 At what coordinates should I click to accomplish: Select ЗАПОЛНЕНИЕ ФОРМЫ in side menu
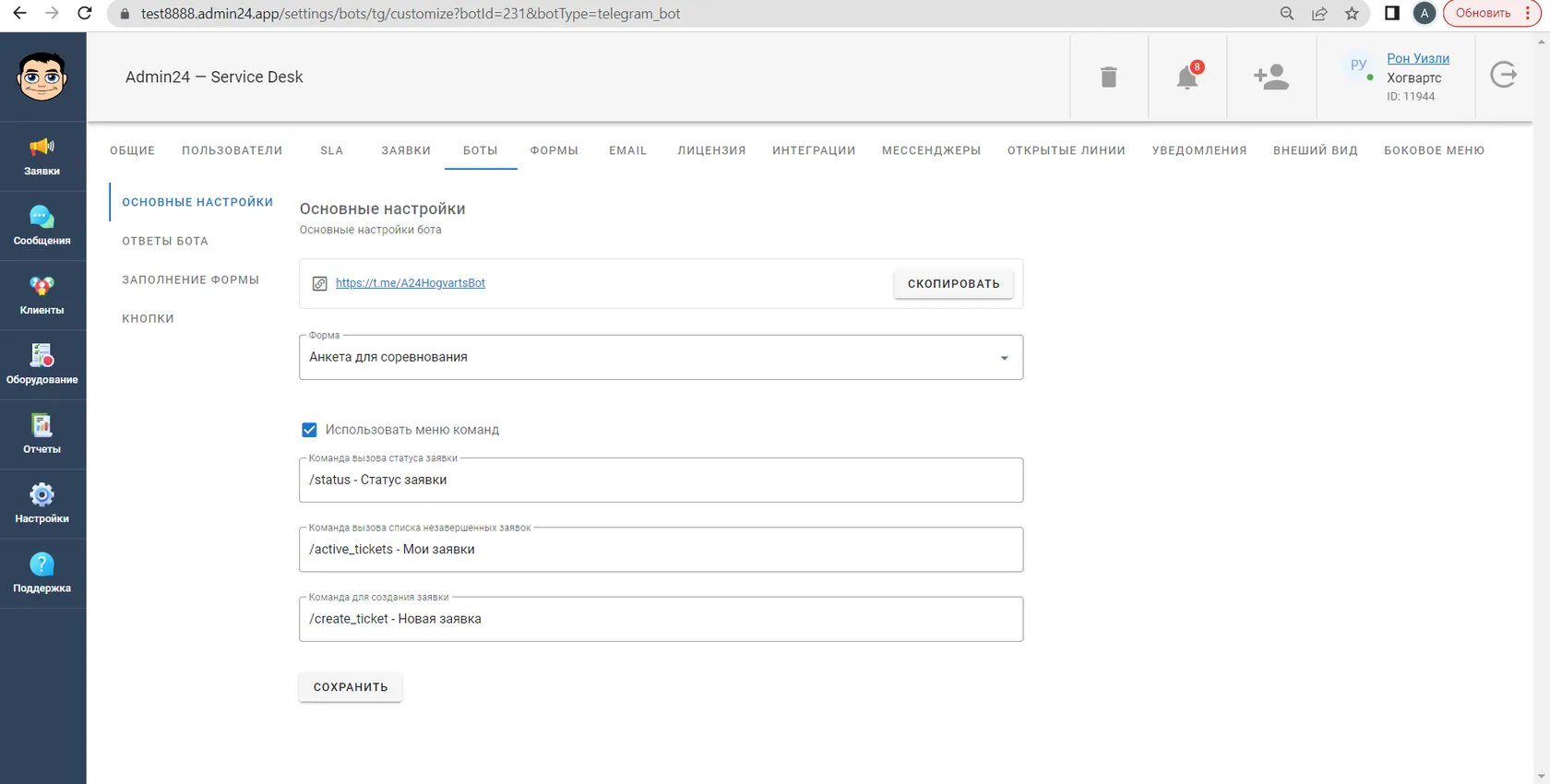click(190, 279)
